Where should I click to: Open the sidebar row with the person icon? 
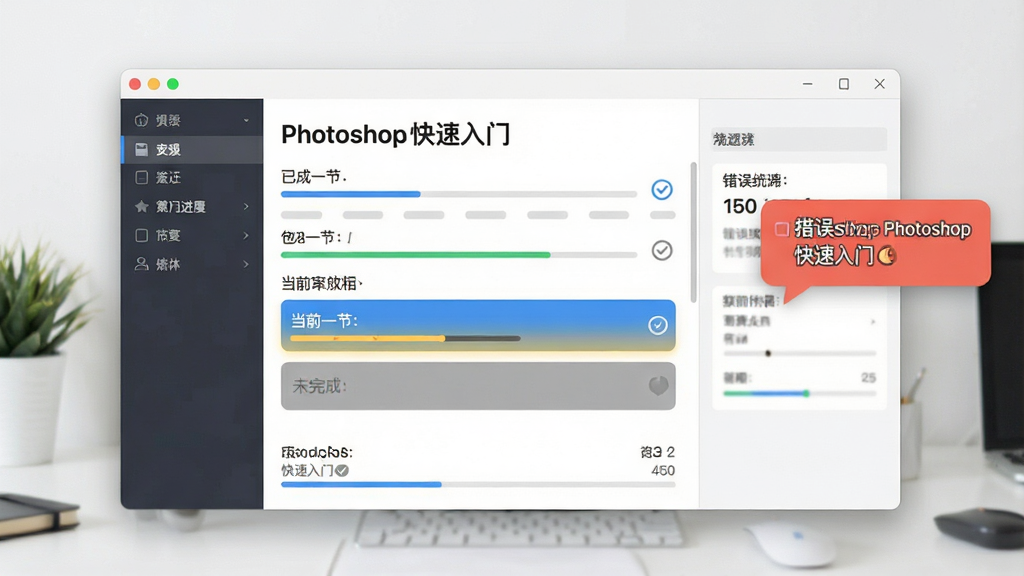(192, 264)
